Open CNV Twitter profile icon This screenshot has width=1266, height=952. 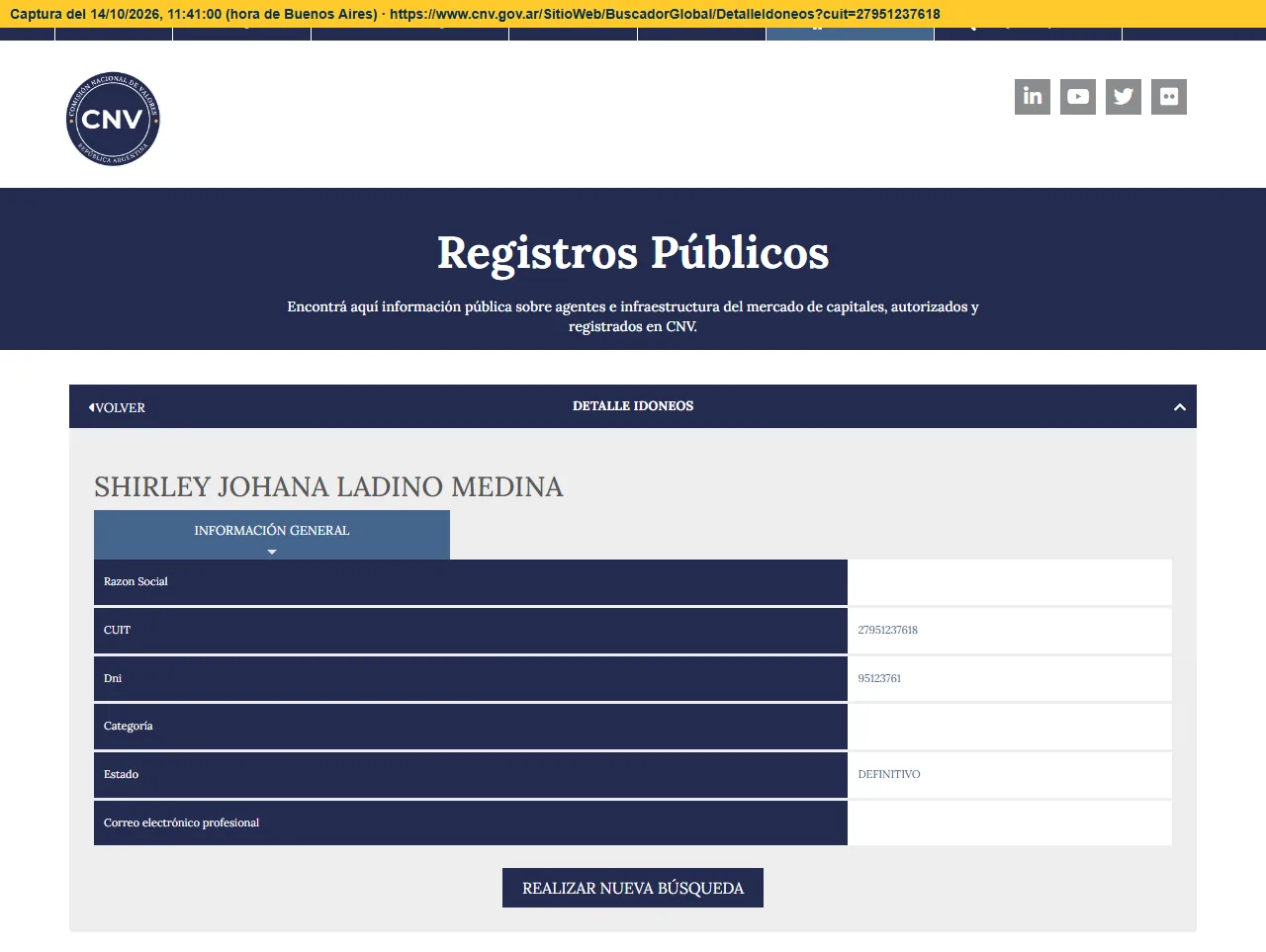(1124, 97)
